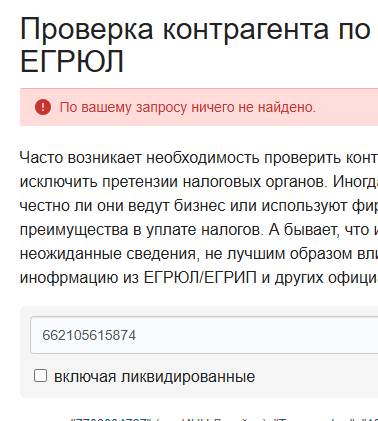
Task: Click the По вашему запросу ничего не найдено message
Action: (187, 107)
